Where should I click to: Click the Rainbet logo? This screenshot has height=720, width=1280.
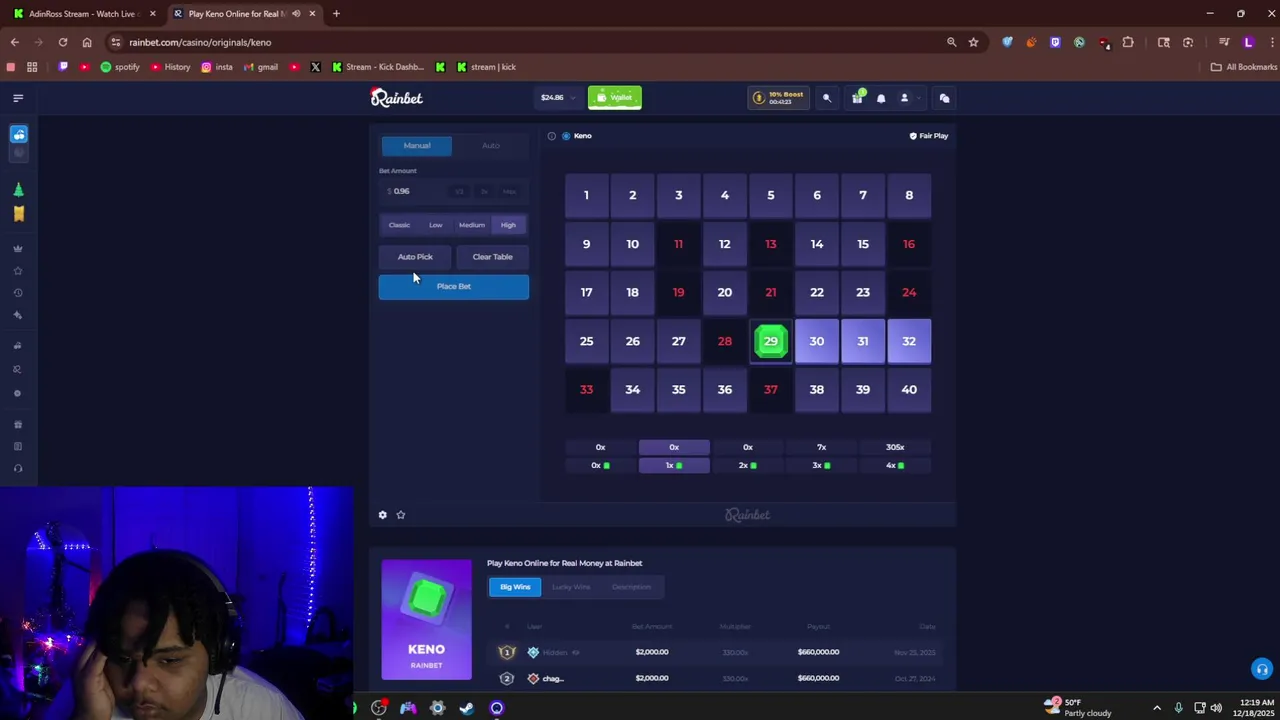[397, 97]
